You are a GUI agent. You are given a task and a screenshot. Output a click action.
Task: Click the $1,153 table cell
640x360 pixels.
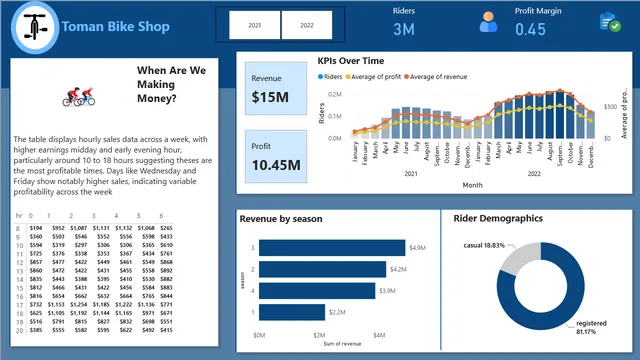(x=56, y=304)
